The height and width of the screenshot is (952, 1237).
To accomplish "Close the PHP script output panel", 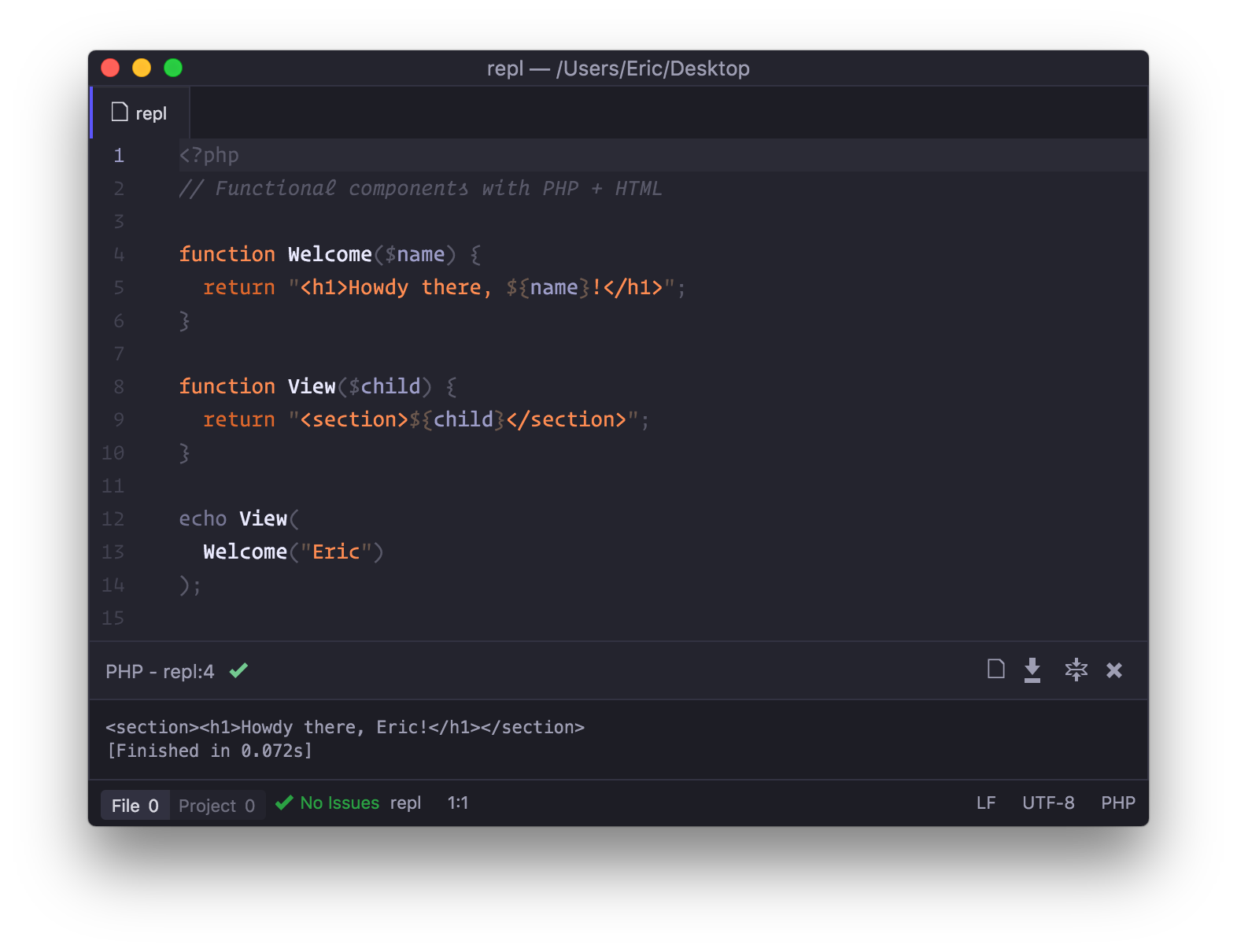I will [1114, 670].
